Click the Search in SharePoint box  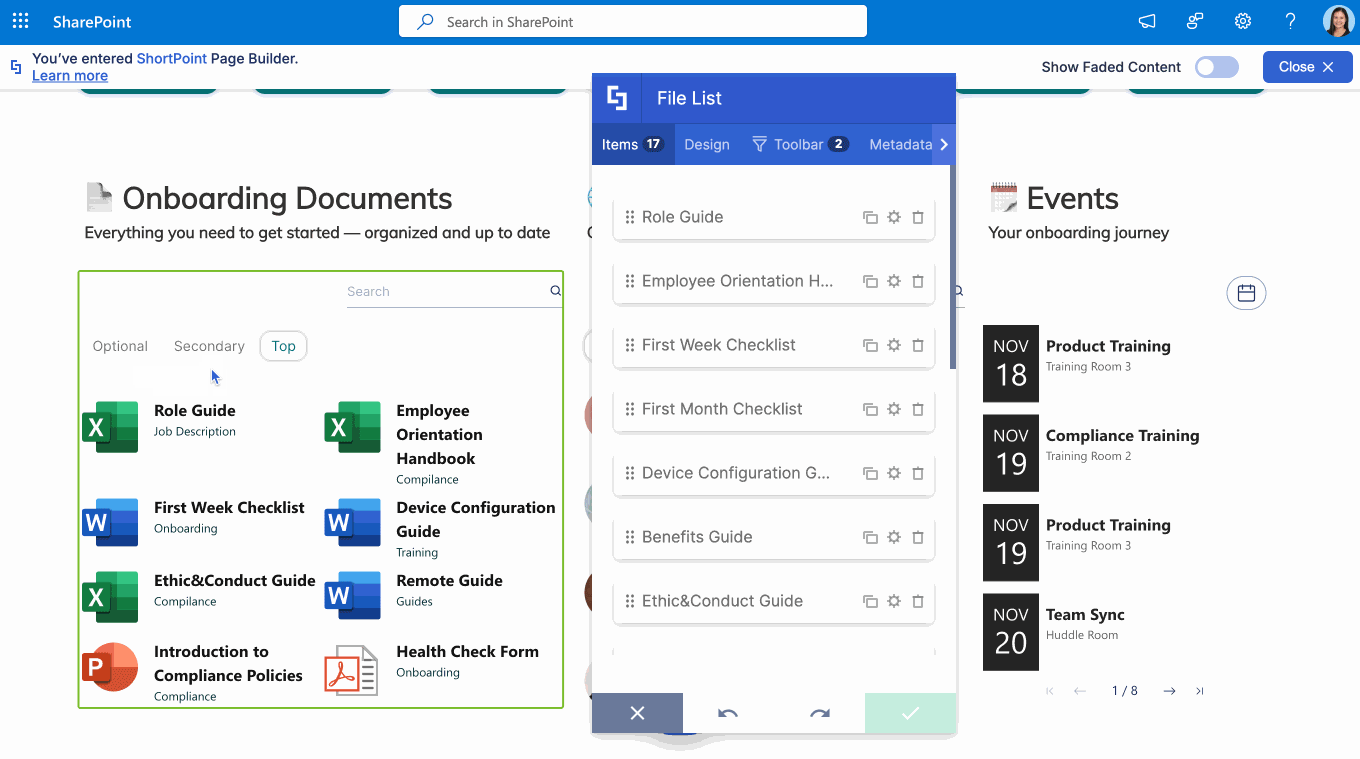pyautogui.click(x=633, y=21)
